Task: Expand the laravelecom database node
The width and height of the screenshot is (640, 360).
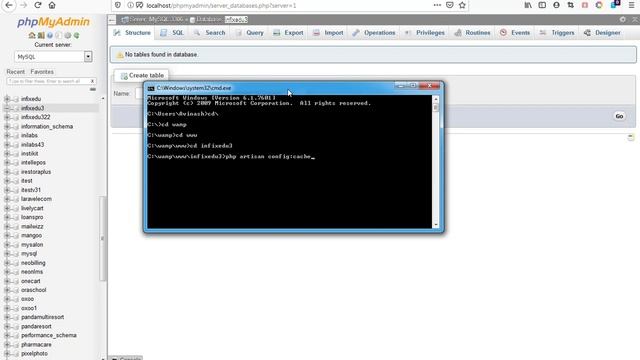Action: [x=7, y=199]
